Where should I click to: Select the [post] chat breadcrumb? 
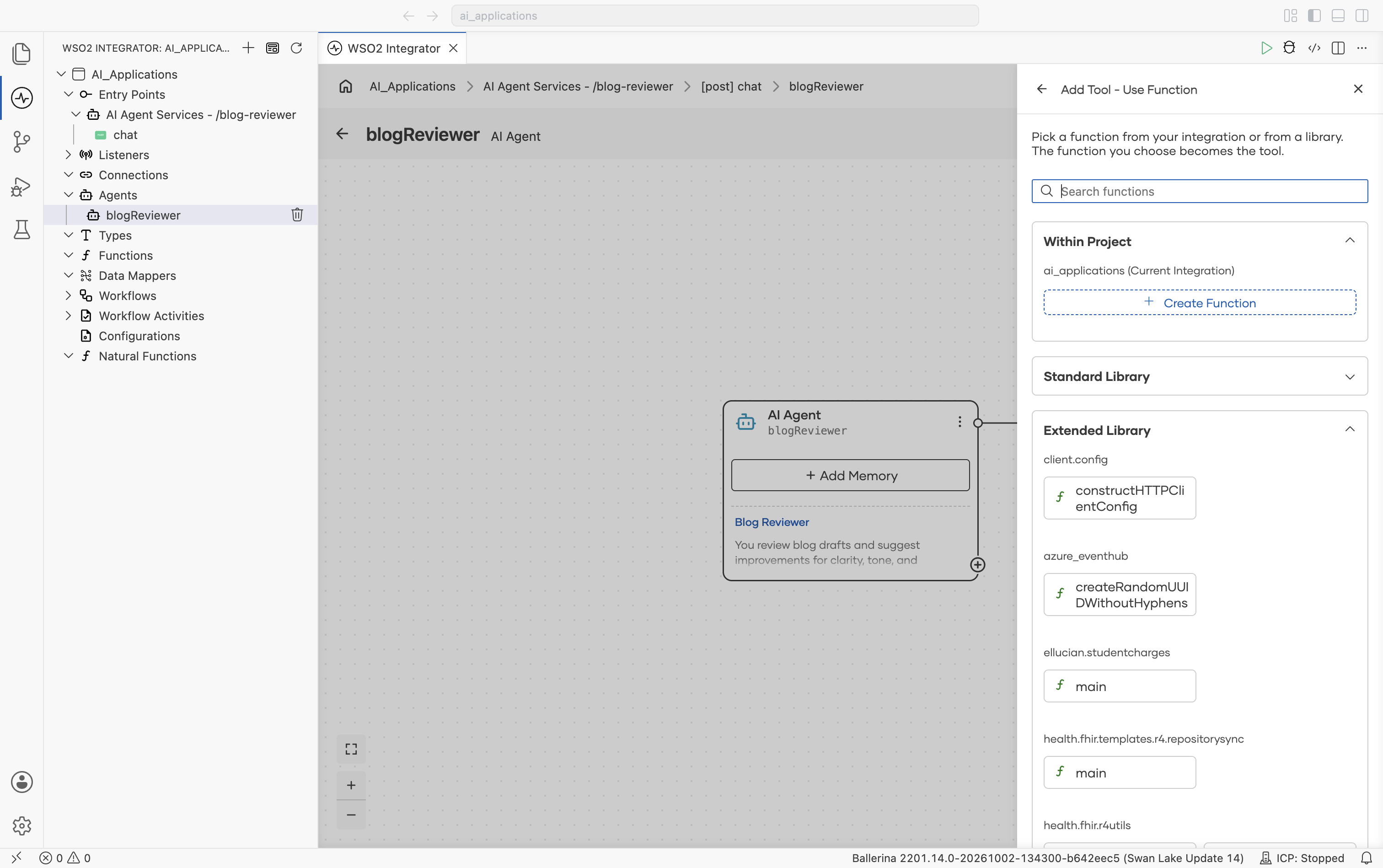731,86
